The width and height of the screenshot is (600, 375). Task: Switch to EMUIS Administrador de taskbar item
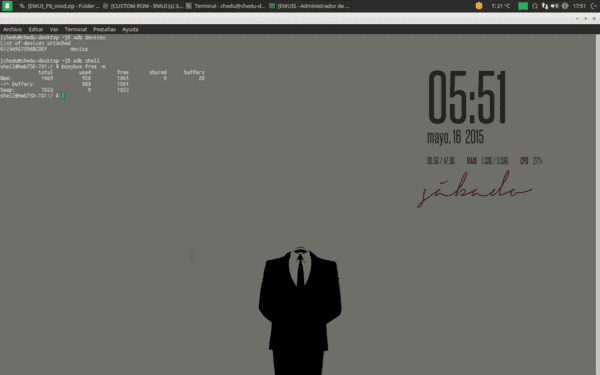(309, 6)
